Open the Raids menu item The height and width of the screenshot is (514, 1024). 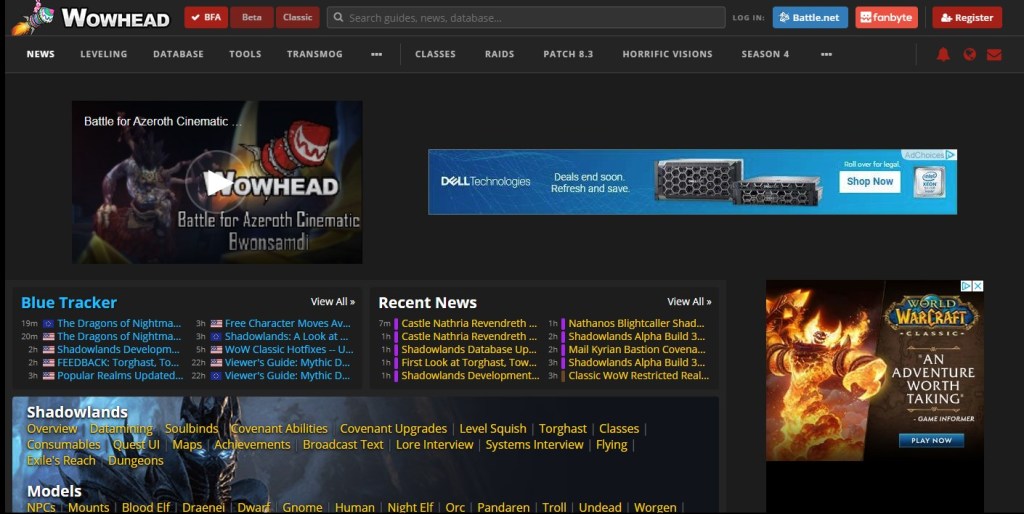499,54
